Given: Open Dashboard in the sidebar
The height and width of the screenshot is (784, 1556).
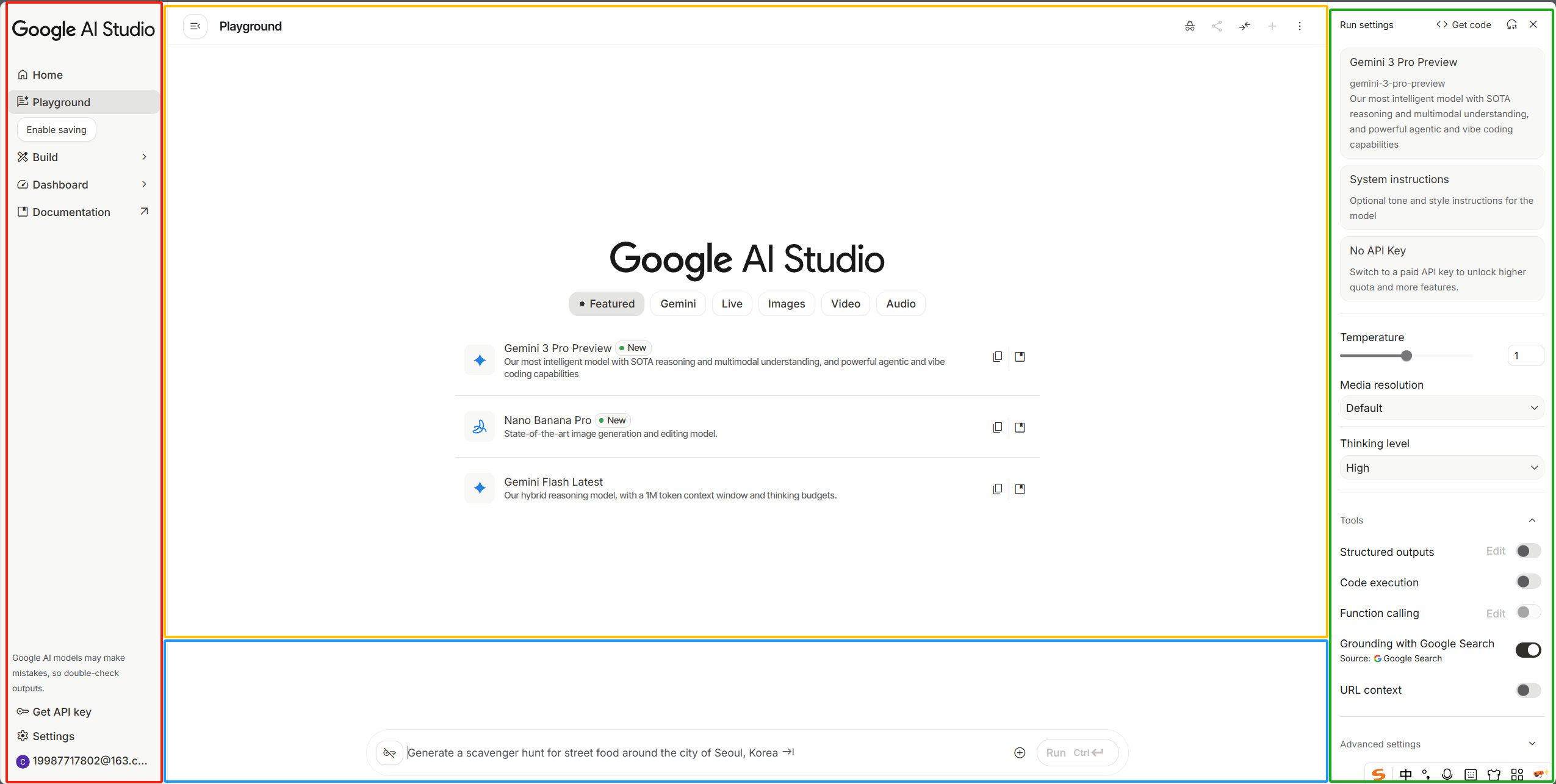Looking at the screenshot, I should pos(60,184).
